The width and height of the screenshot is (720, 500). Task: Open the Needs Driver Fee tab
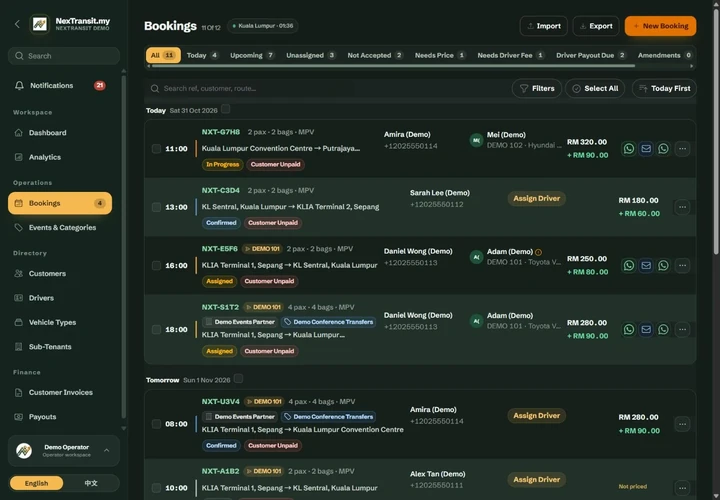click(511, 55)
